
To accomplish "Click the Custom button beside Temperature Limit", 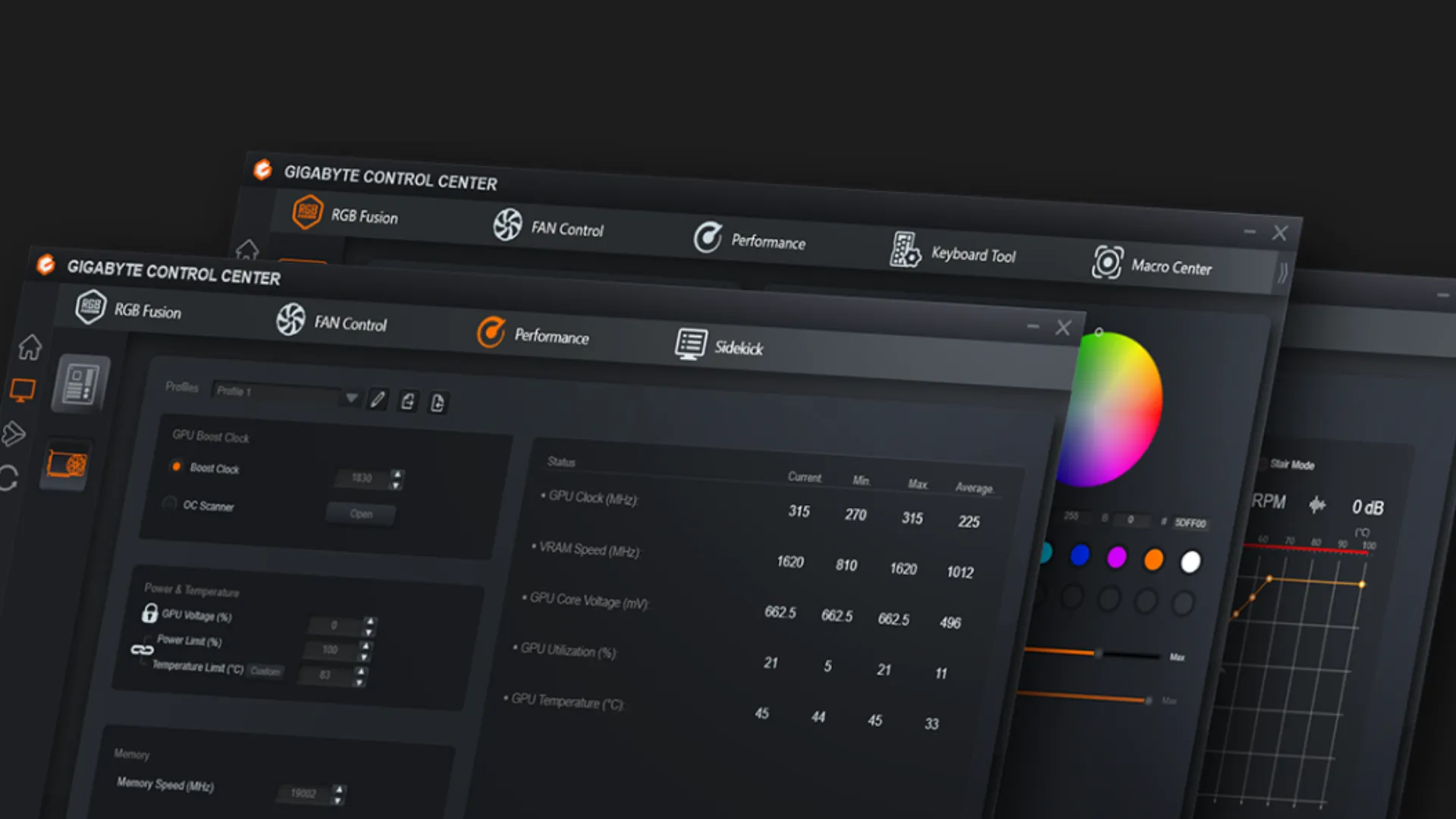I will (265, 671).
